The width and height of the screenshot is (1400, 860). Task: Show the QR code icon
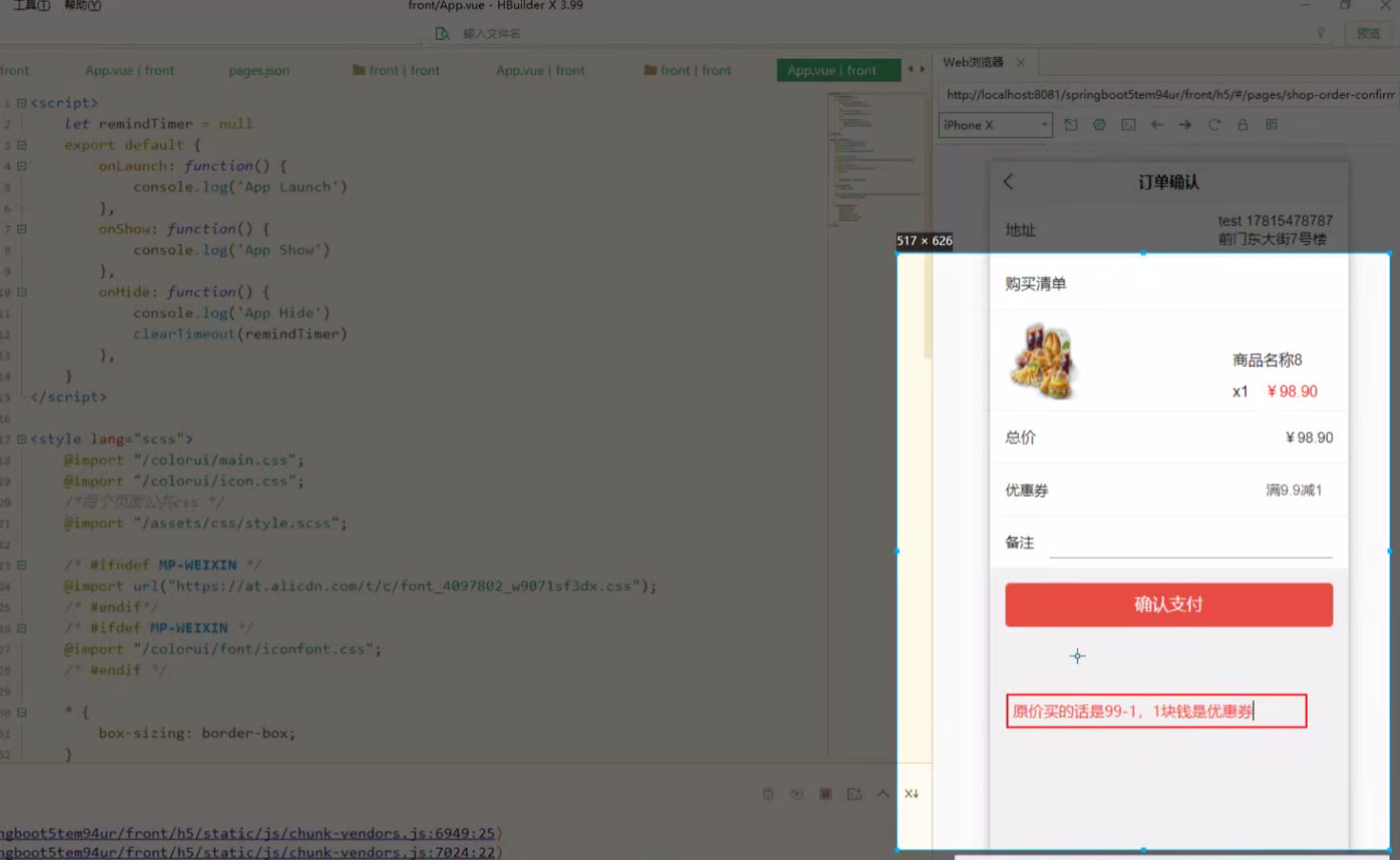click(1272, 125)
